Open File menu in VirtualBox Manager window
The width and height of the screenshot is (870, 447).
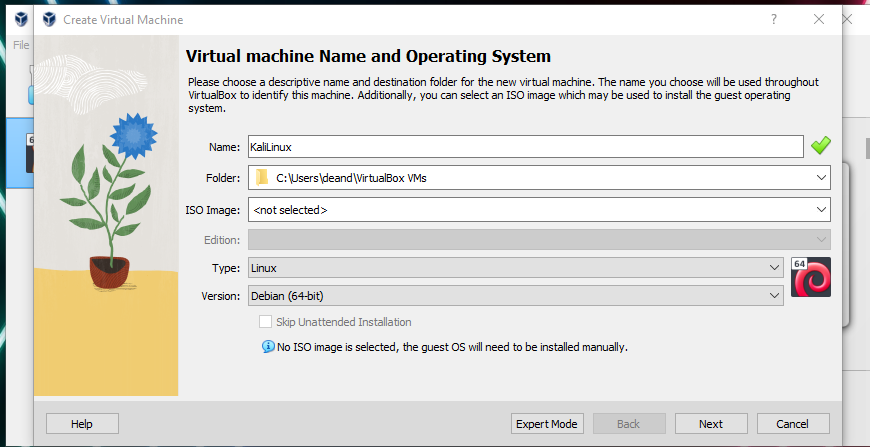coord(21,45)
